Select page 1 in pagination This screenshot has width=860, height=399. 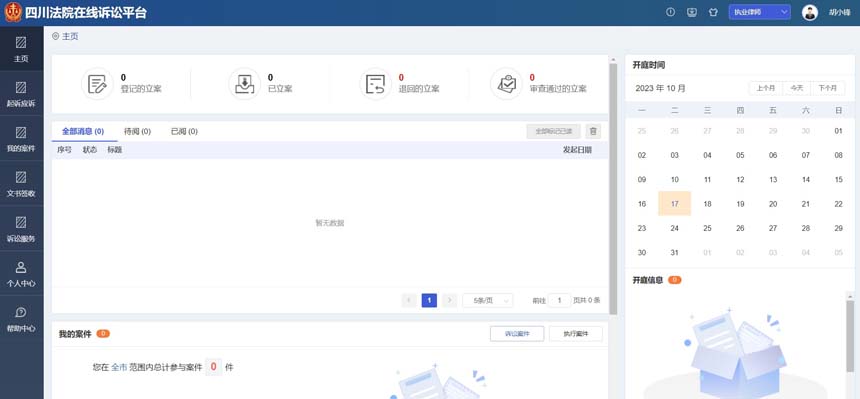[429, 300]
